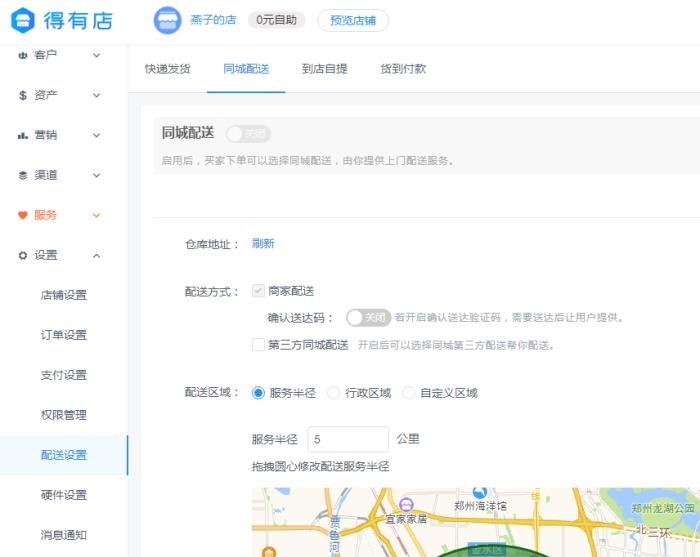This screenshot has height=557, width=700.
Task: Enable the 第三方同城配送 checkbox
Action: click(258, 345)
